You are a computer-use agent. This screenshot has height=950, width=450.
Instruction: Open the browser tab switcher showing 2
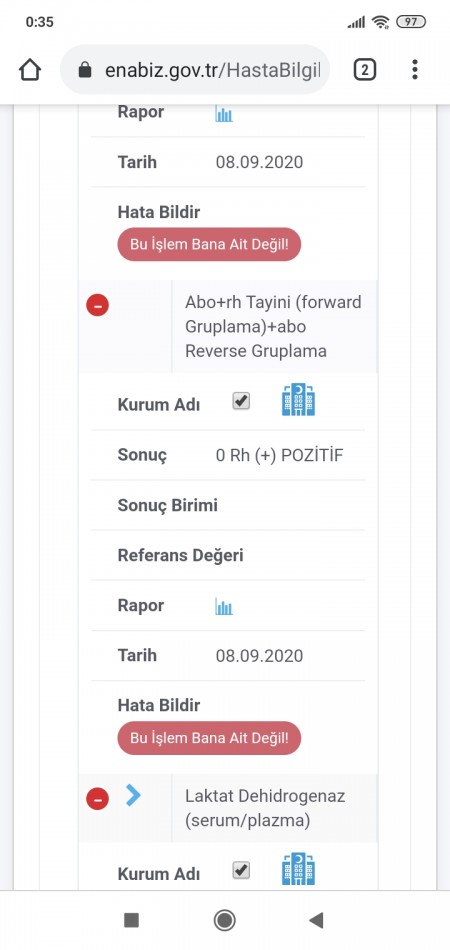[364, 70]
